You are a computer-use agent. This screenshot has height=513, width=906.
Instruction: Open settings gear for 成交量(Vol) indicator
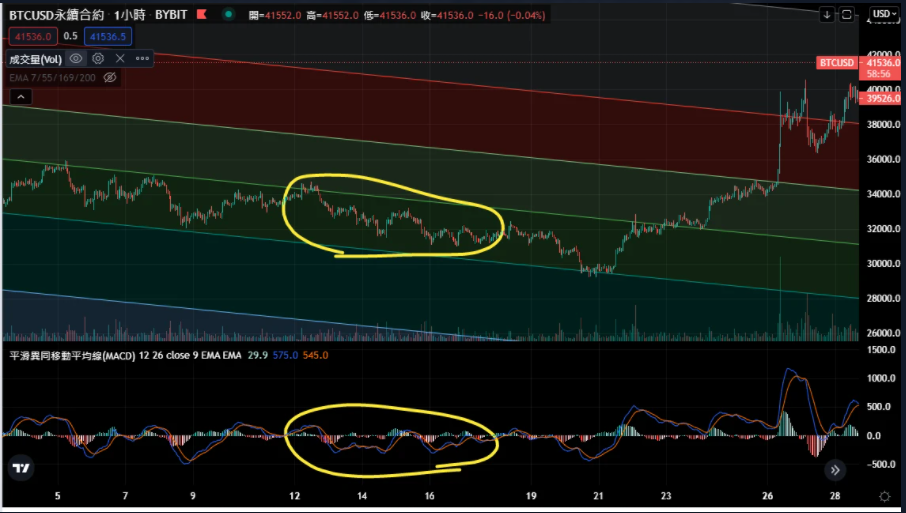pyautogui.click(x=98, y=58)
